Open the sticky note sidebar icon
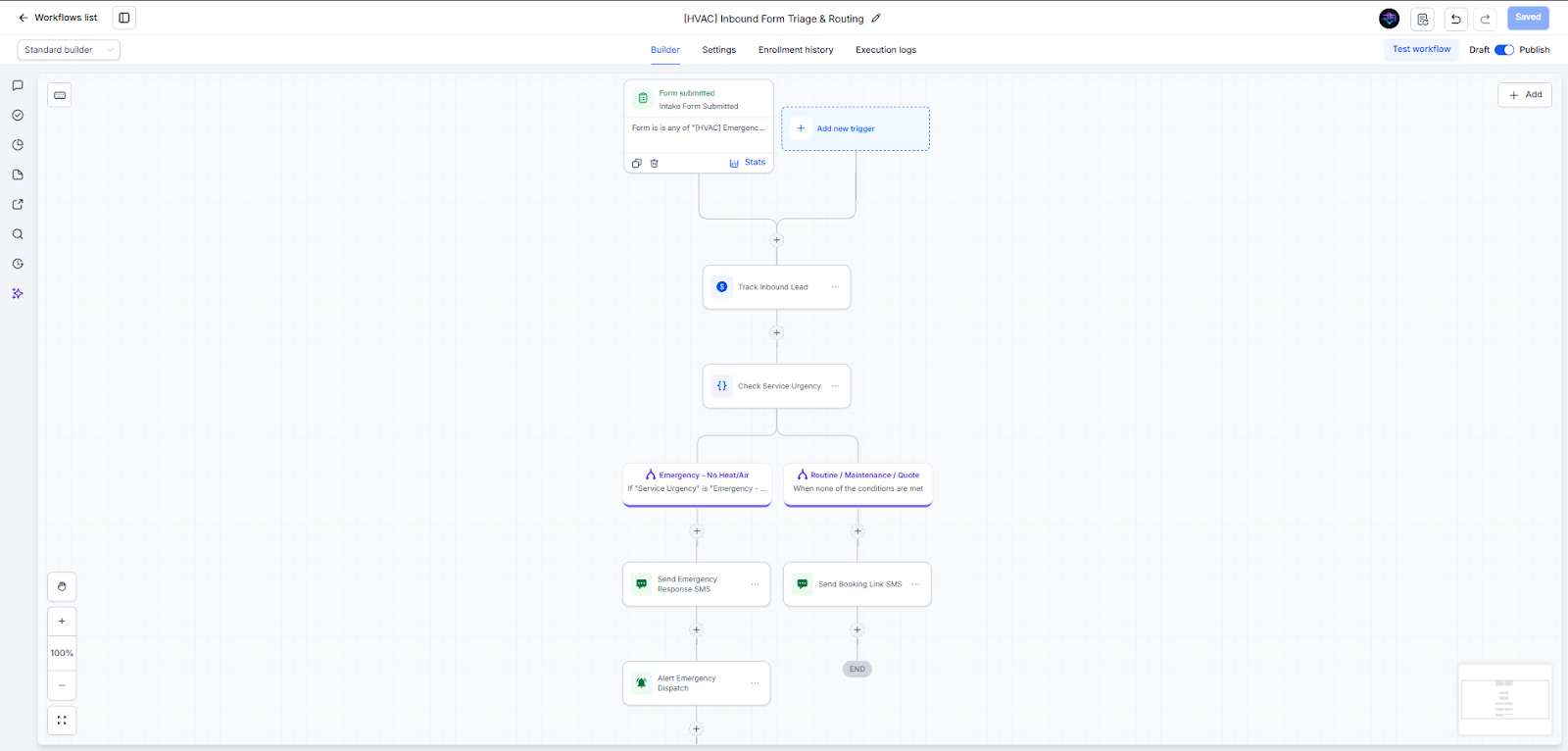Screen dimensions: 1568x751 click(x=18, y=175)
